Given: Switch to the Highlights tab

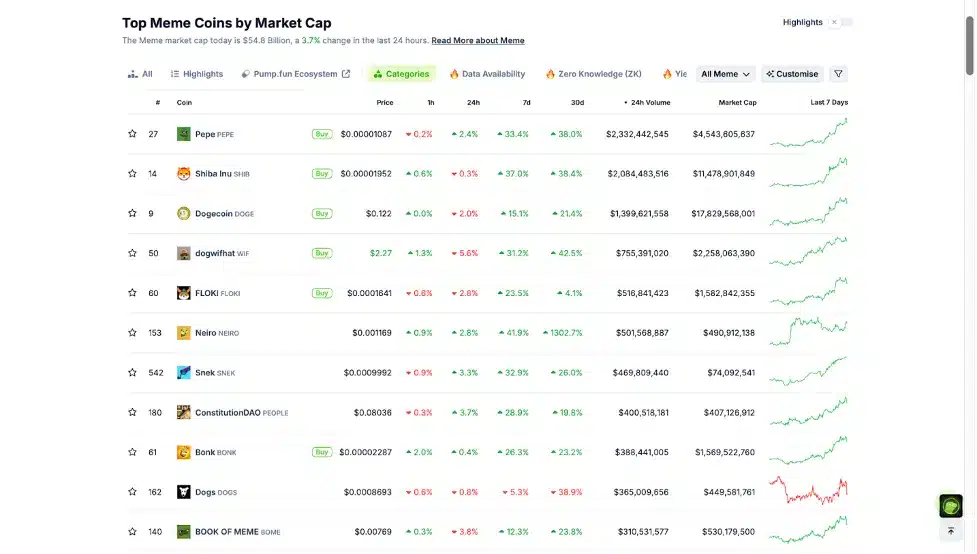Looking at the screenshot, I should point(197,74).
